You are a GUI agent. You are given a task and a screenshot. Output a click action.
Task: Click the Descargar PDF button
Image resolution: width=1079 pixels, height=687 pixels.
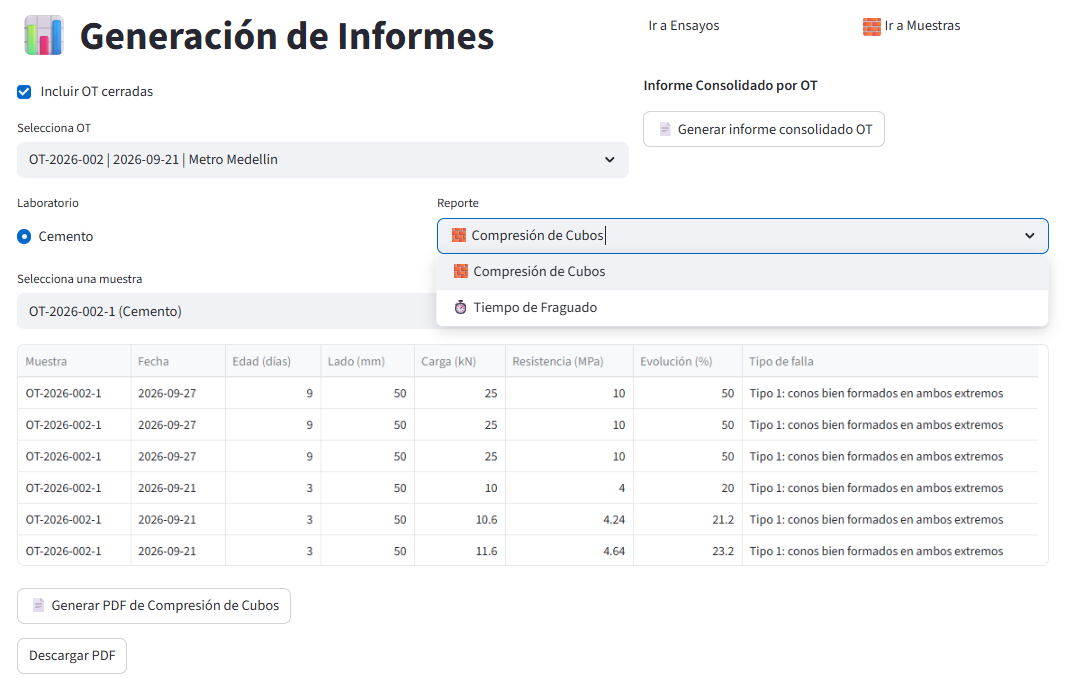pyautogui.click(x=72, y=656)
